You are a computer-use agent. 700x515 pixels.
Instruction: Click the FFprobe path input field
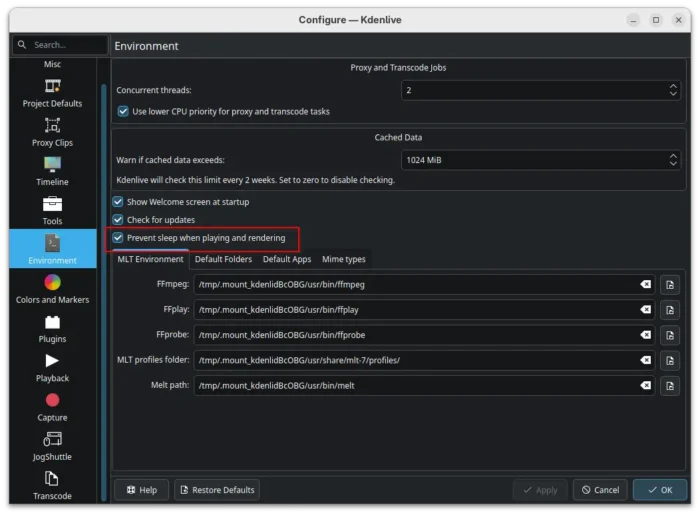point(424,335)
